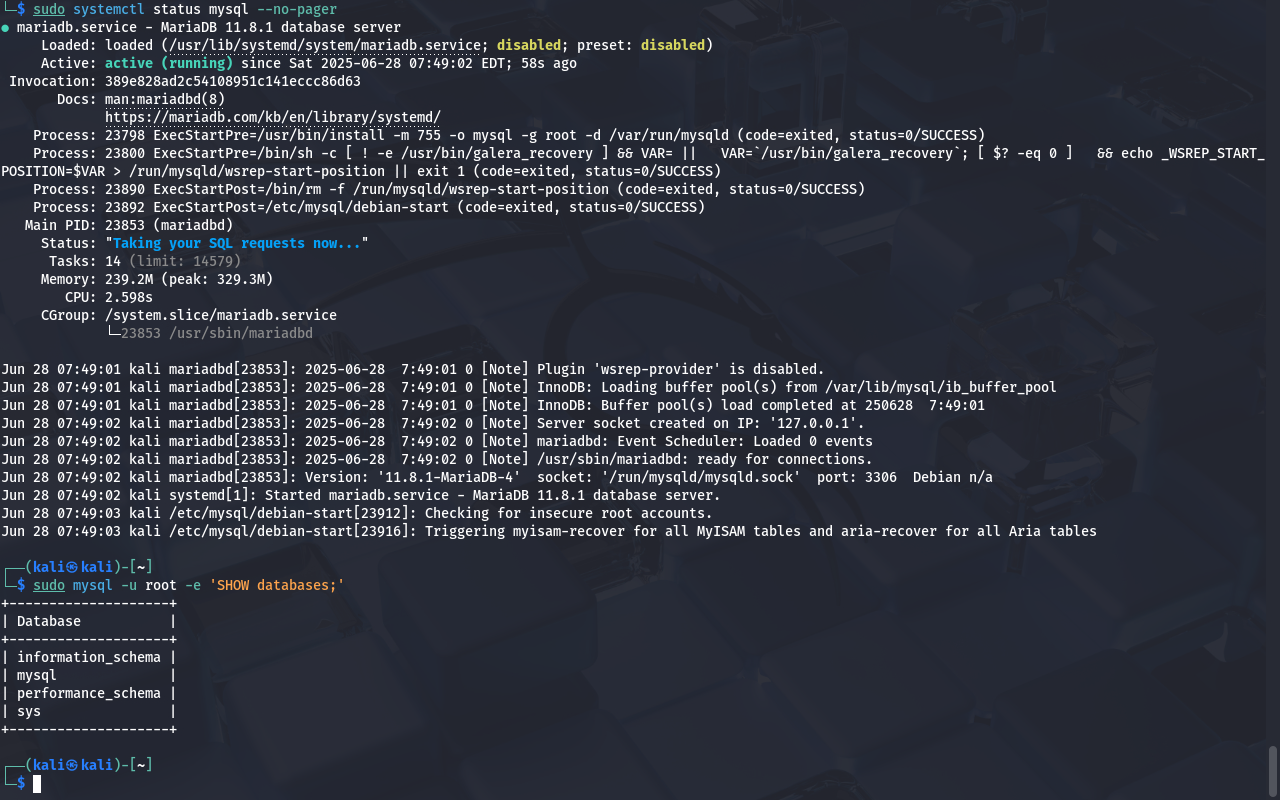
Task: Click Main PID value 23853 (mariadbd)
Action: 169,225
